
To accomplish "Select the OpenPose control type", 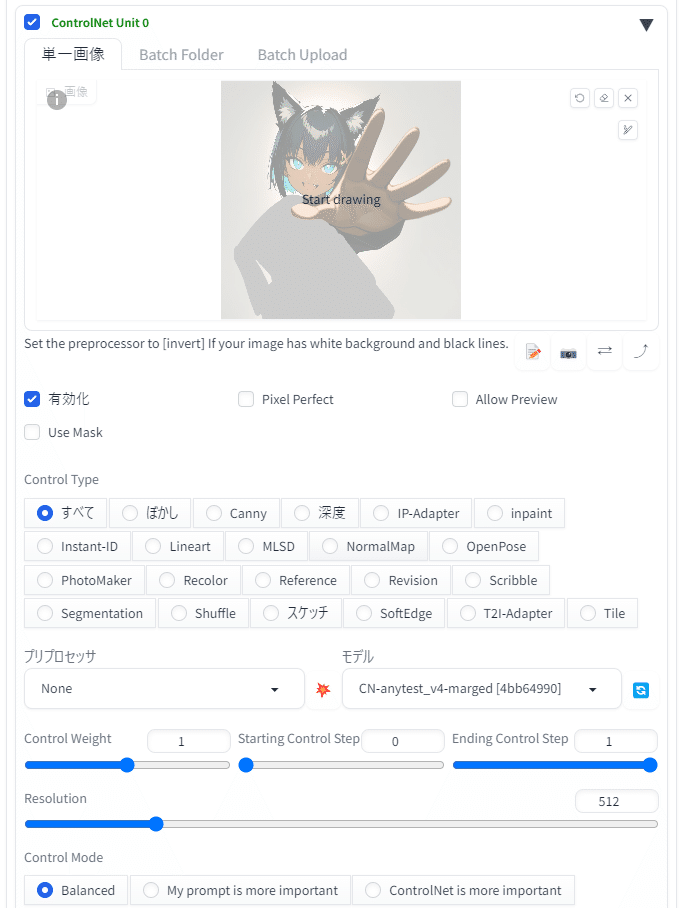I will [x=484, y=547].
